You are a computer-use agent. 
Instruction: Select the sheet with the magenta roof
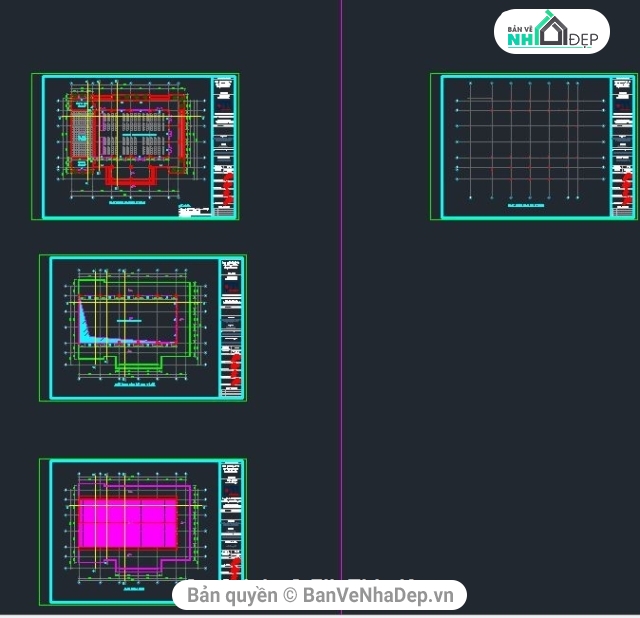143,531
